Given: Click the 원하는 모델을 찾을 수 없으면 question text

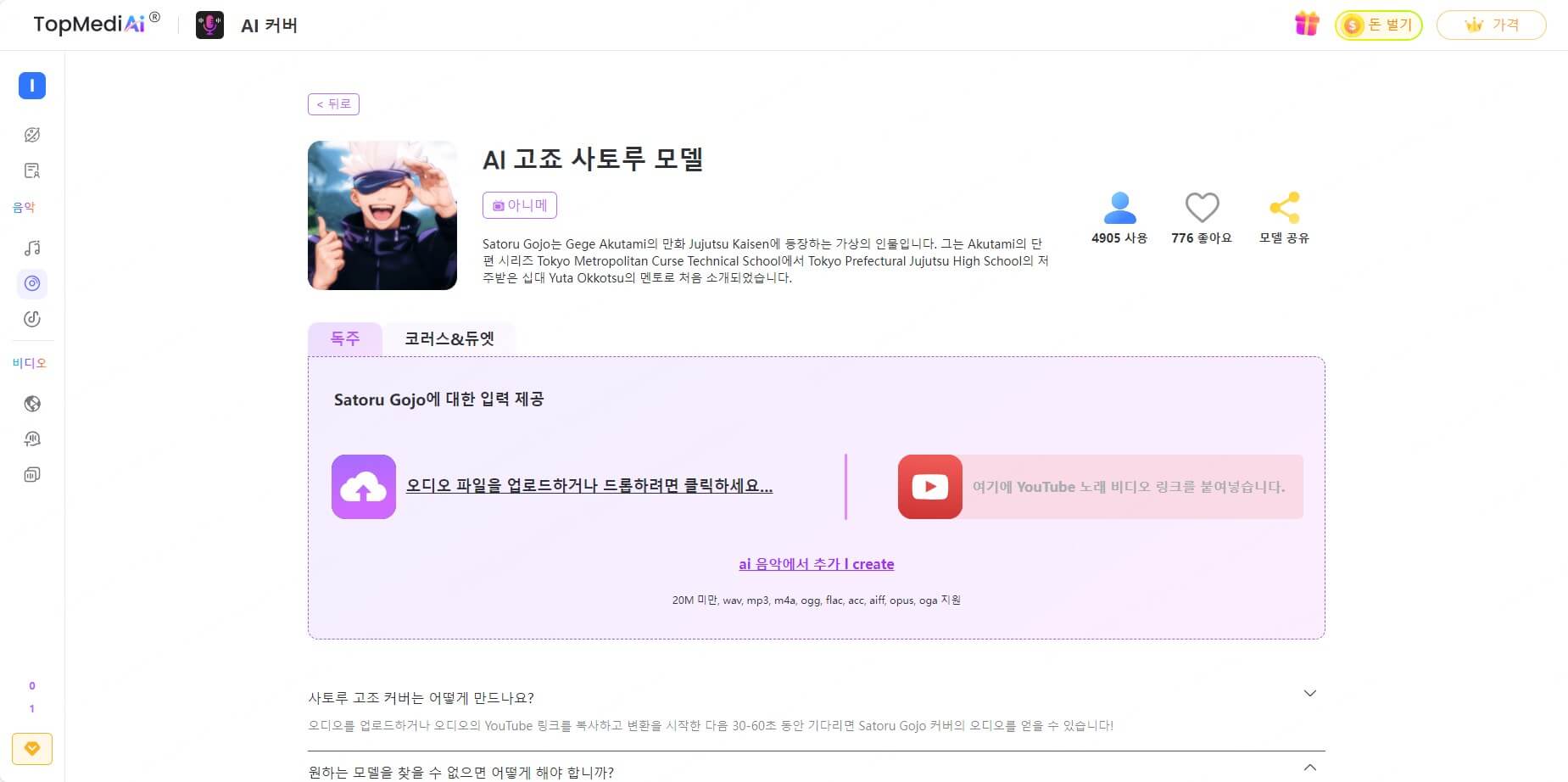Looking at the screenshot, I should click(x=460, y=773).
